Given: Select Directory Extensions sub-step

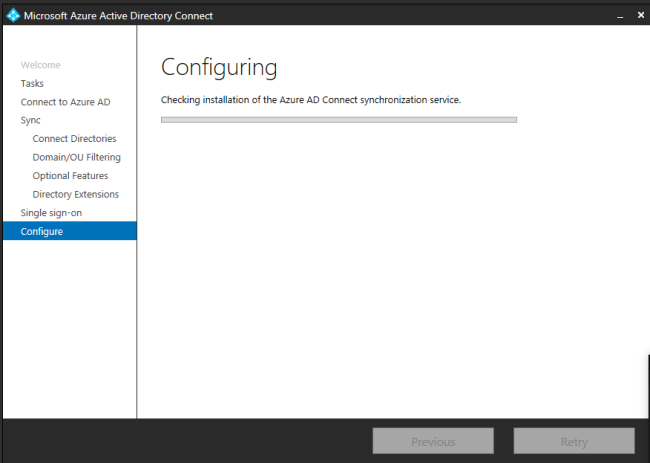Looking at the screenshot, I should [x=75, y=194].
